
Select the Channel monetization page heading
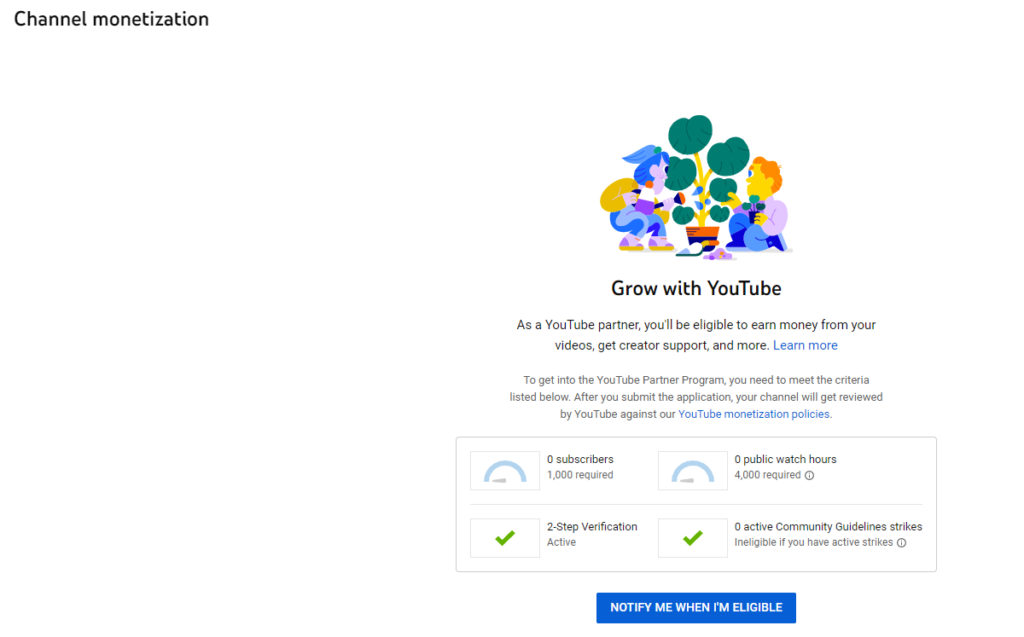[111, 19]
